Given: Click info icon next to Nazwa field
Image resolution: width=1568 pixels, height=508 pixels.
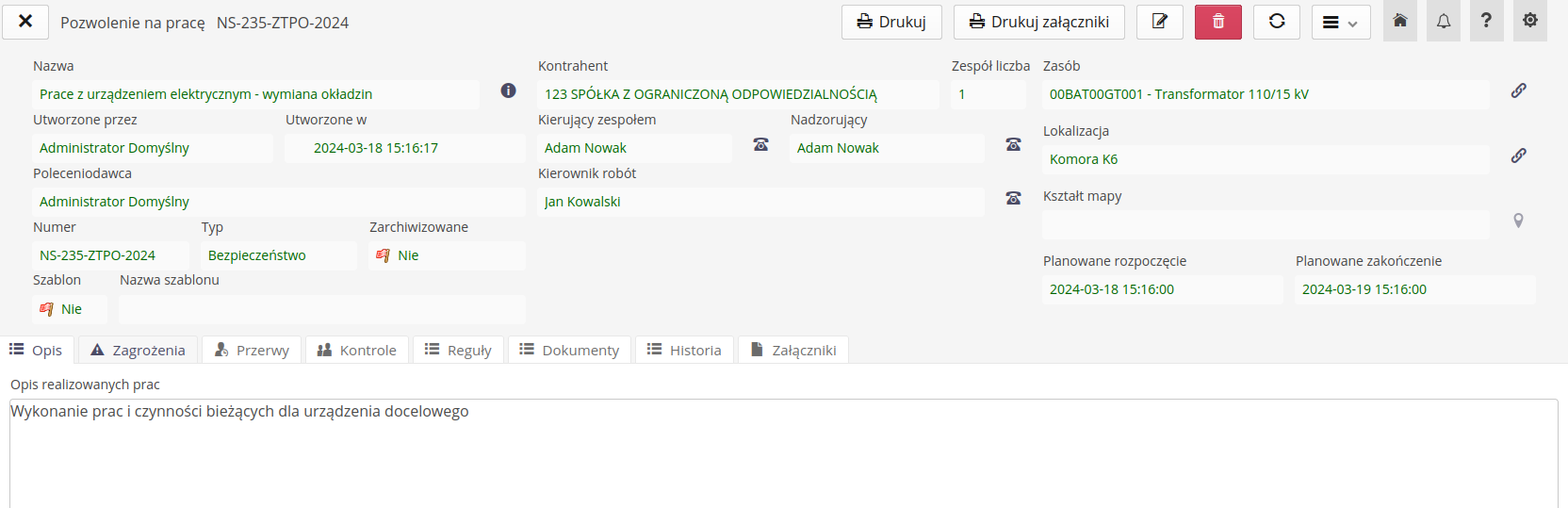Looking at the screenshot, I should [x=508, y=90].
